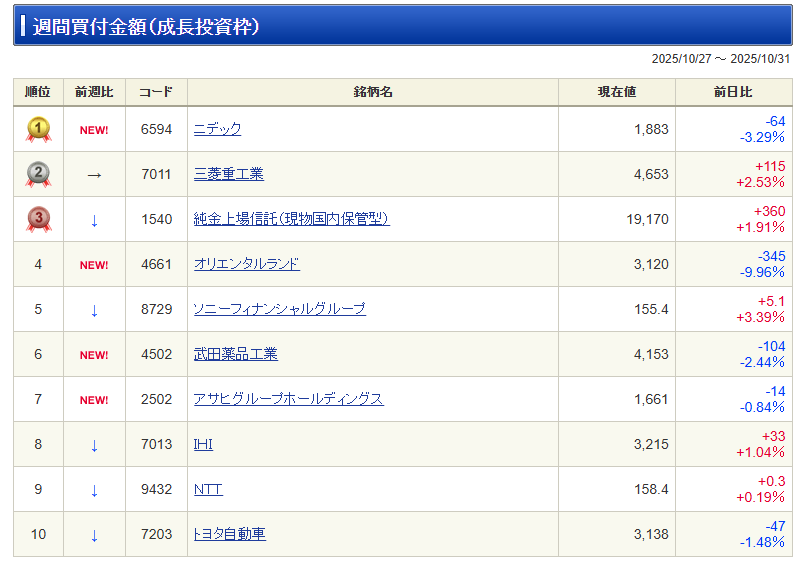
Task: Click the bronze rank 3 medal icon
Action: pos(38,219)
